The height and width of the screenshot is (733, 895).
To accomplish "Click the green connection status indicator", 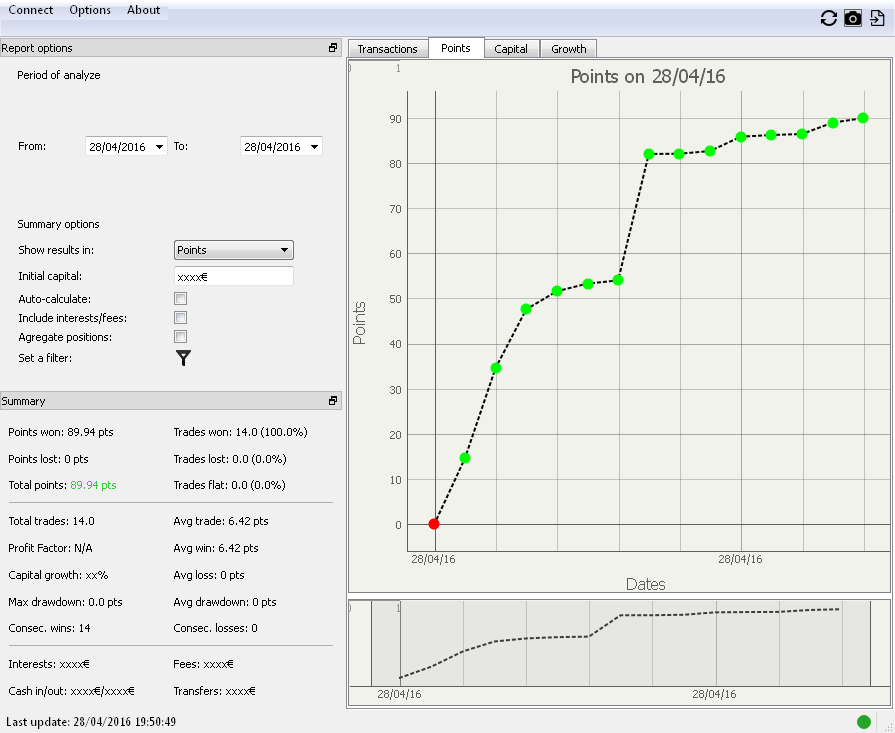I will tap(864, 721).
